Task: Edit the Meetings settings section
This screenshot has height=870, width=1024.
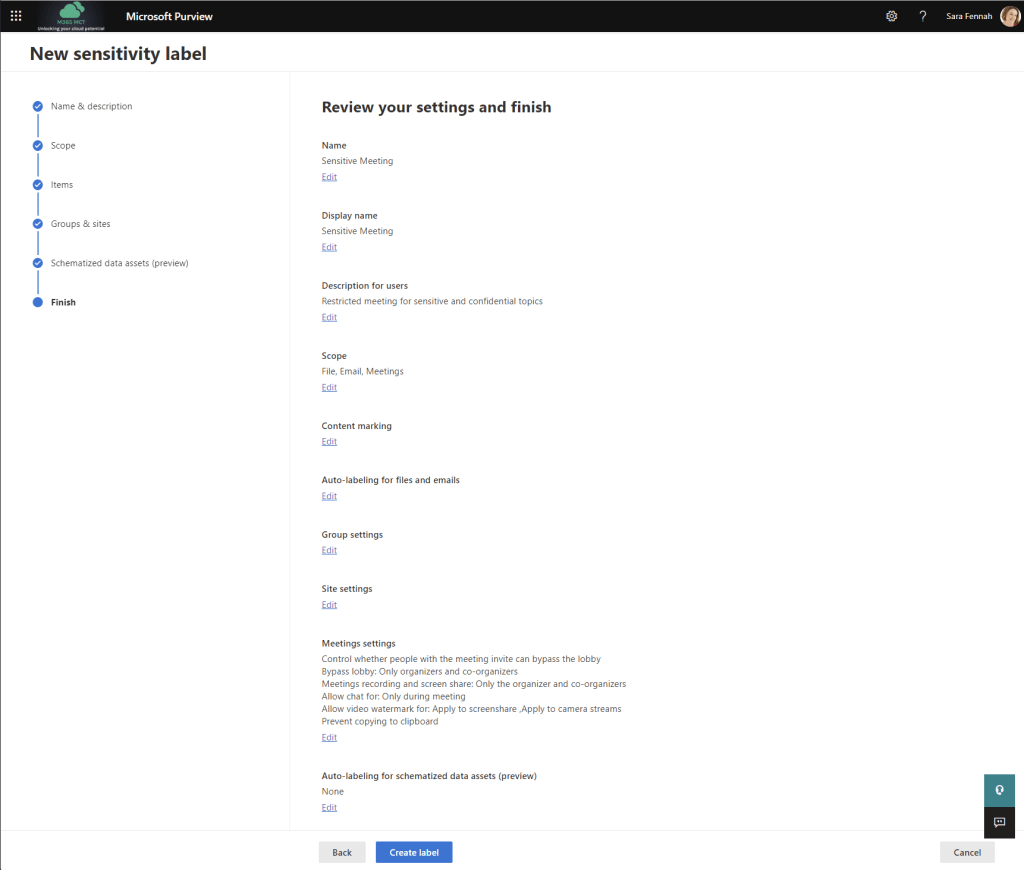Action: click(329, 738)
